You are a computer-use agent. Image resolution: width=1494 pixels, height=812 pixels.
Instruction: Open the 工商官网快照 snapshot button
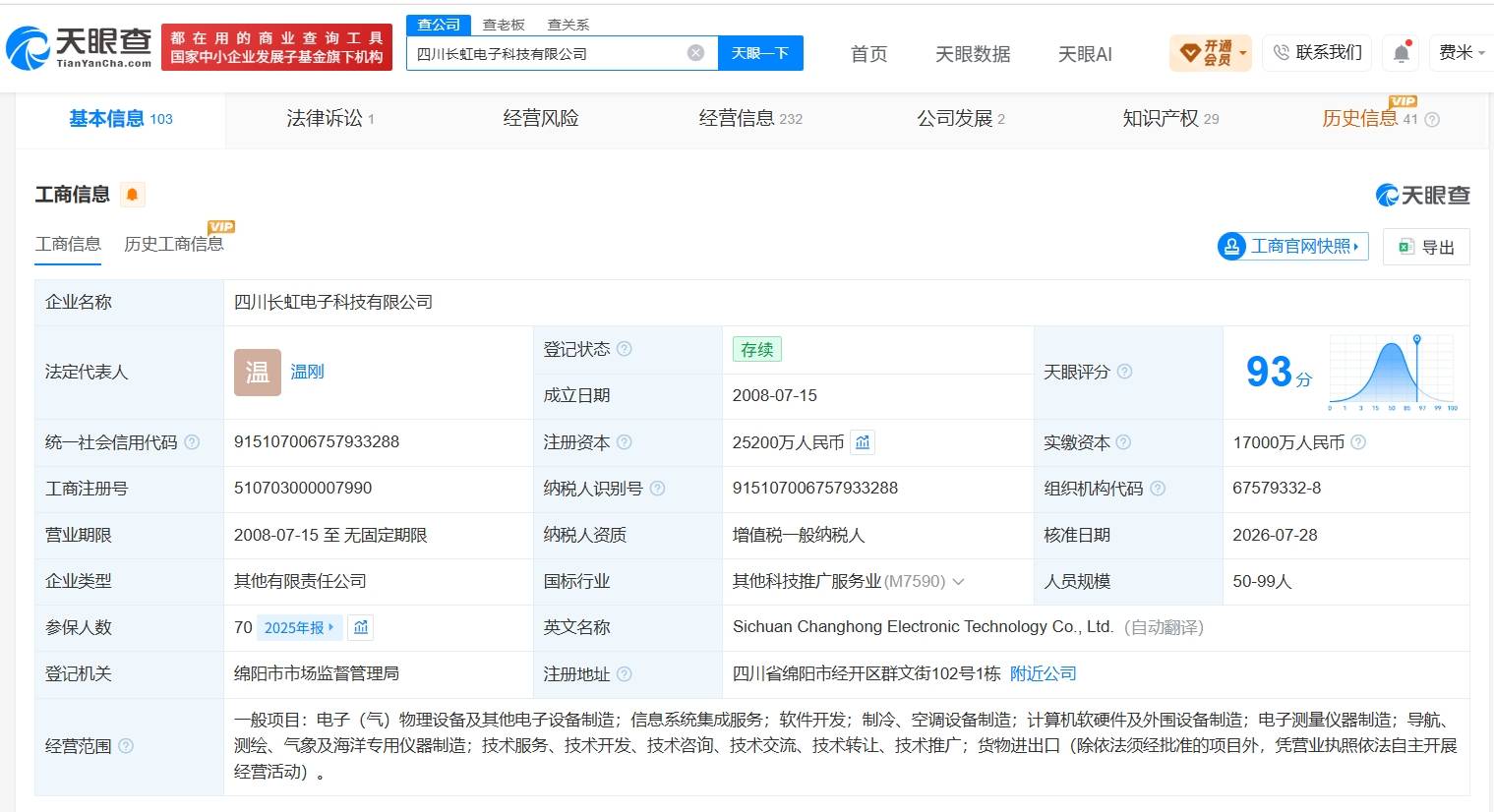pyautogui.click(x=1292, y=247)
